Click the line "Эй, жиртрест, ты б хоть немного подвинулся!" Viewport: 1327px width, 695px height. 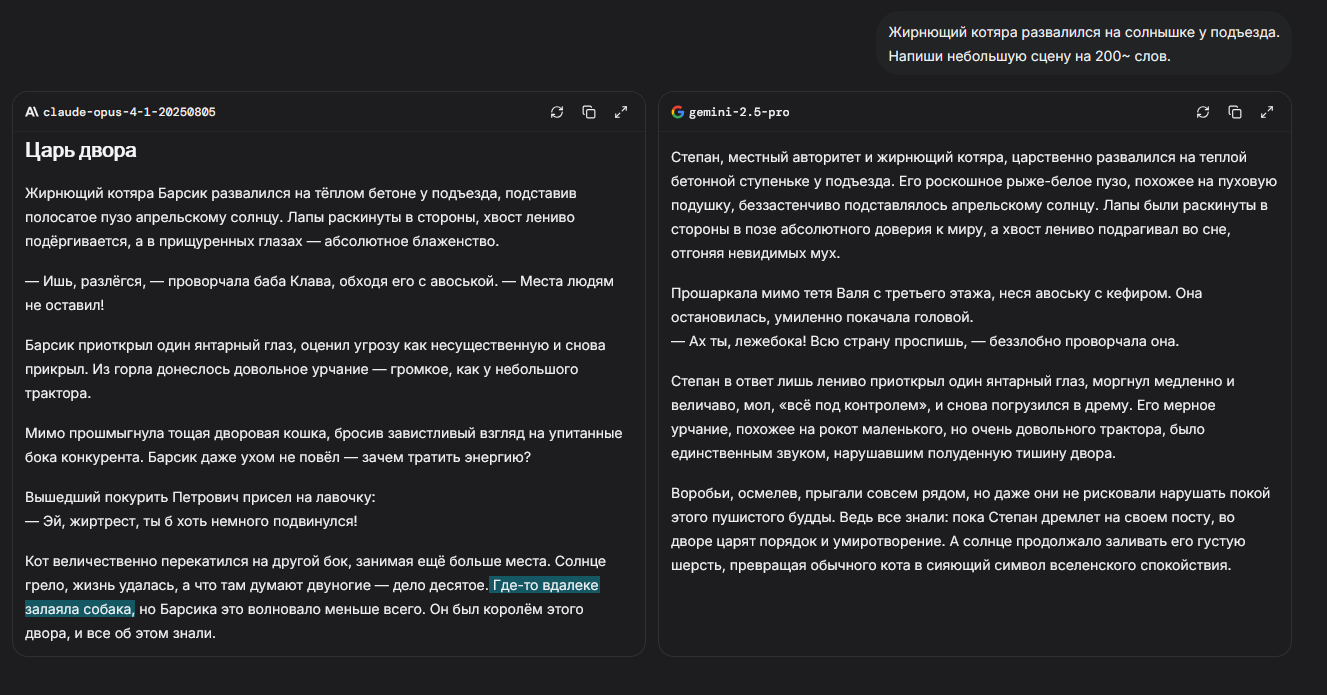pyautogui.click(x=191, y=521)
